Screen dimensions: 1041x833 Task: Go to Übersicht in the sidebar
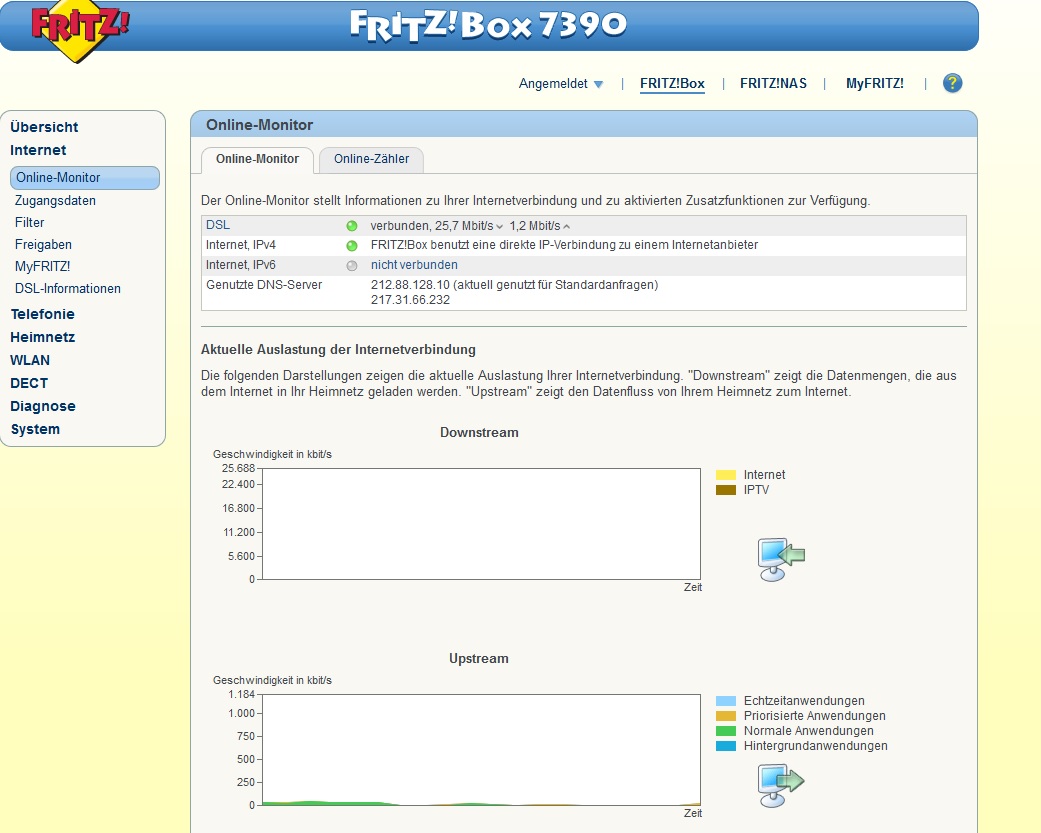pos(44,127)
